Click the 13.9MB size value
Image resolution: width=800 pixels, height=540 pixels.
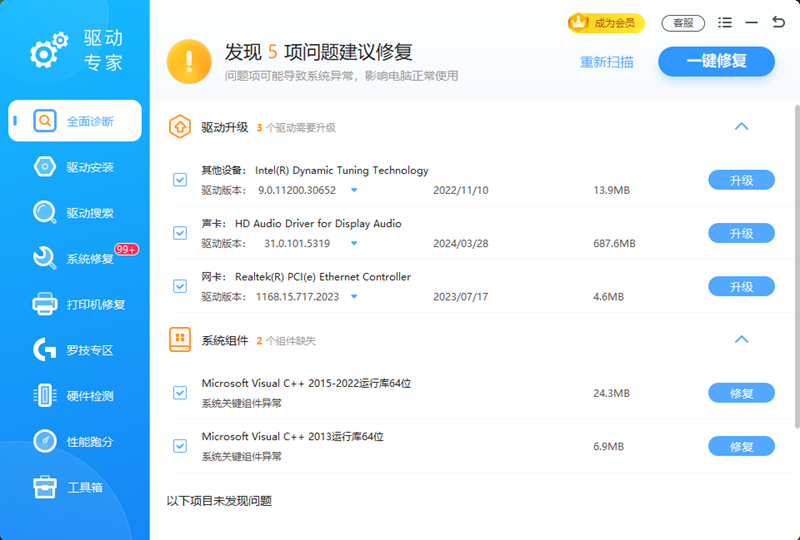pos(611,190)
